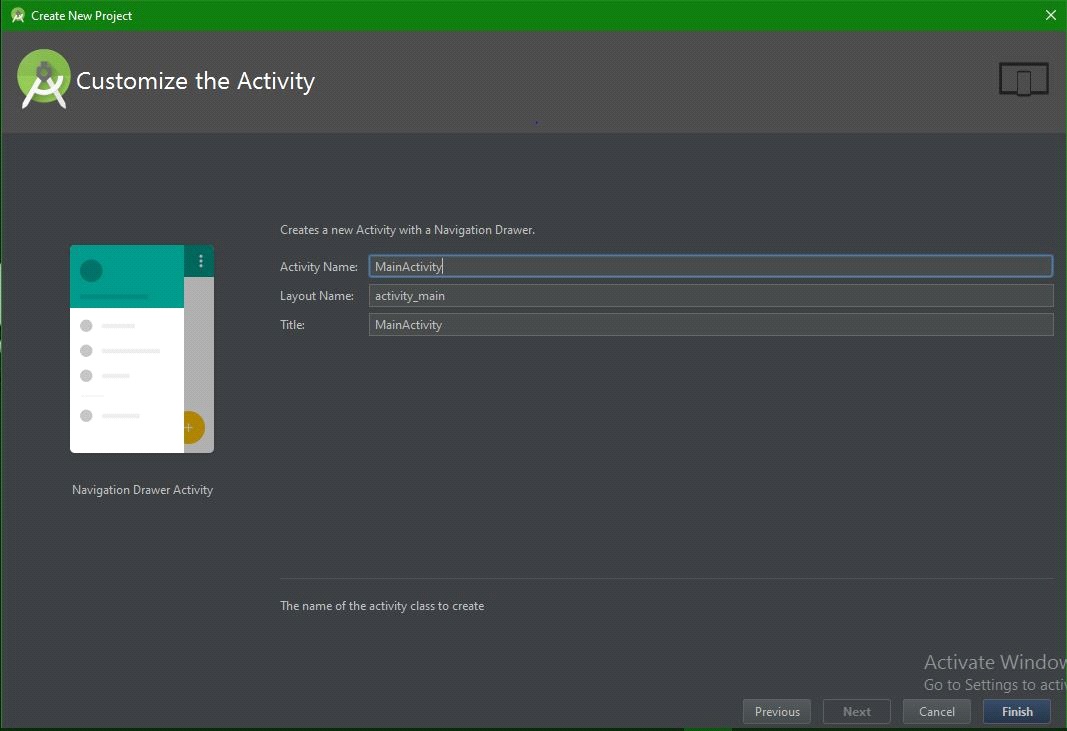Click Previous to return to template selection
Image resolution: width=1067 pixels, height=731 pixels.
pos(776,711)
